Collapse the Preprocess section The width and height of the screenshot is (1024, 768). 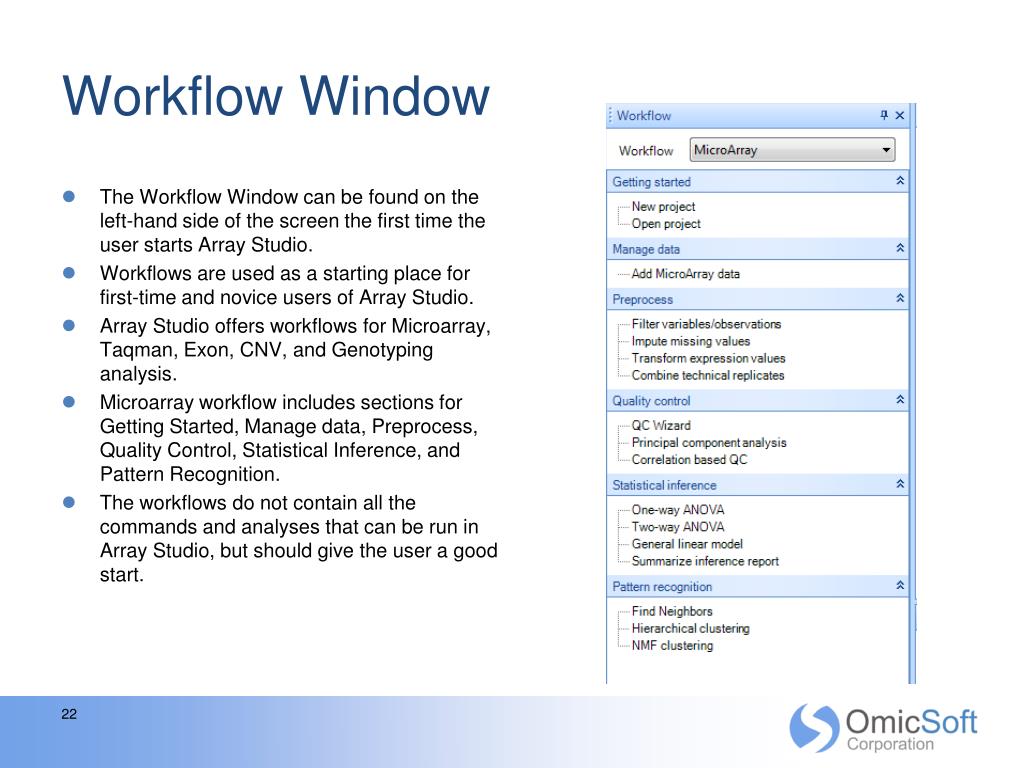(900, 298)
